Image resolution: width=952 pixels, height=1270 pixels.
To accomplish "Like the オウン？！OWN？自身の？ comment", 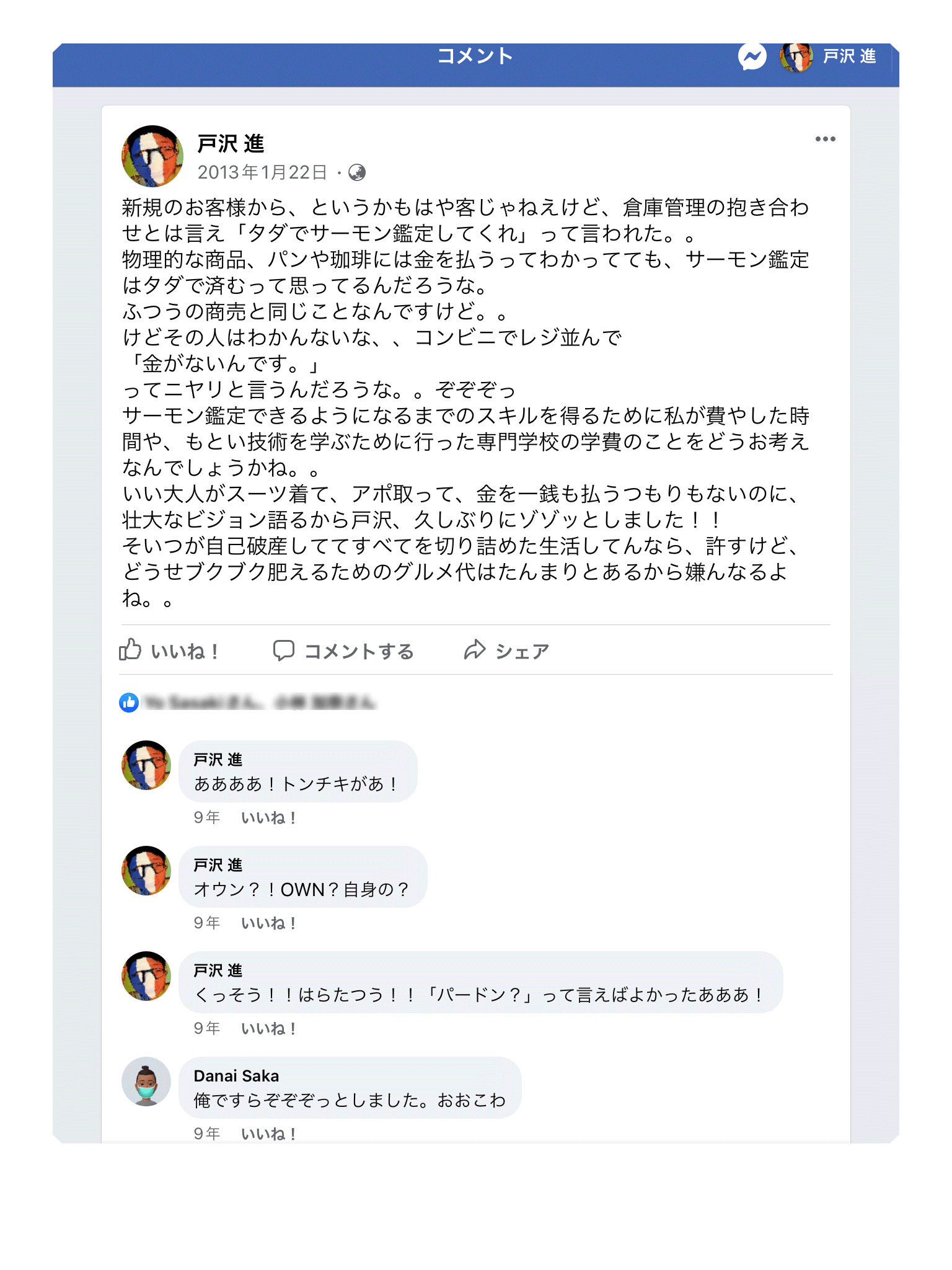I will tap(268, 923).
